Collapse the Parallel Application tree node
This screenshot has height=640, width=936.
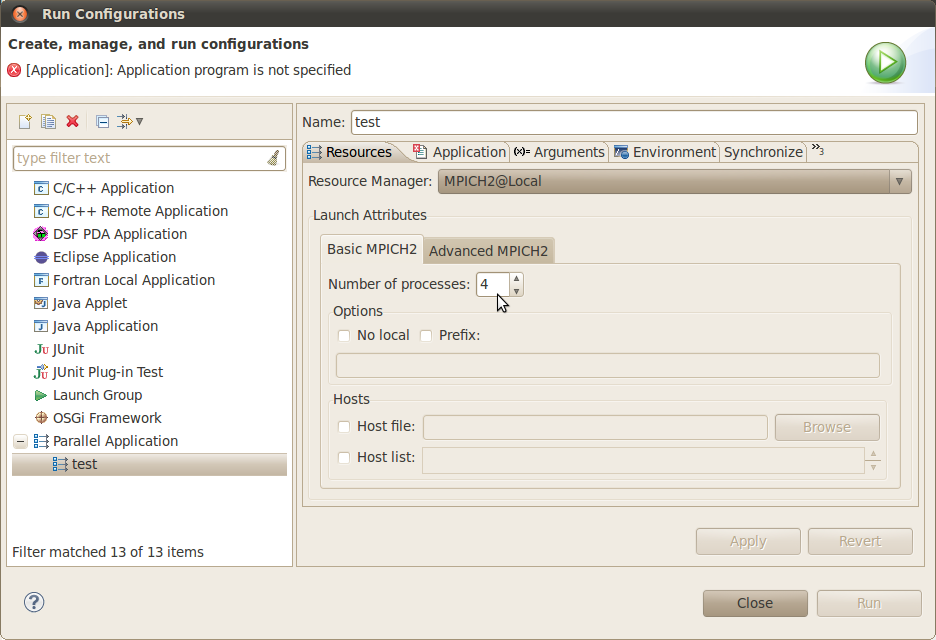20,441
